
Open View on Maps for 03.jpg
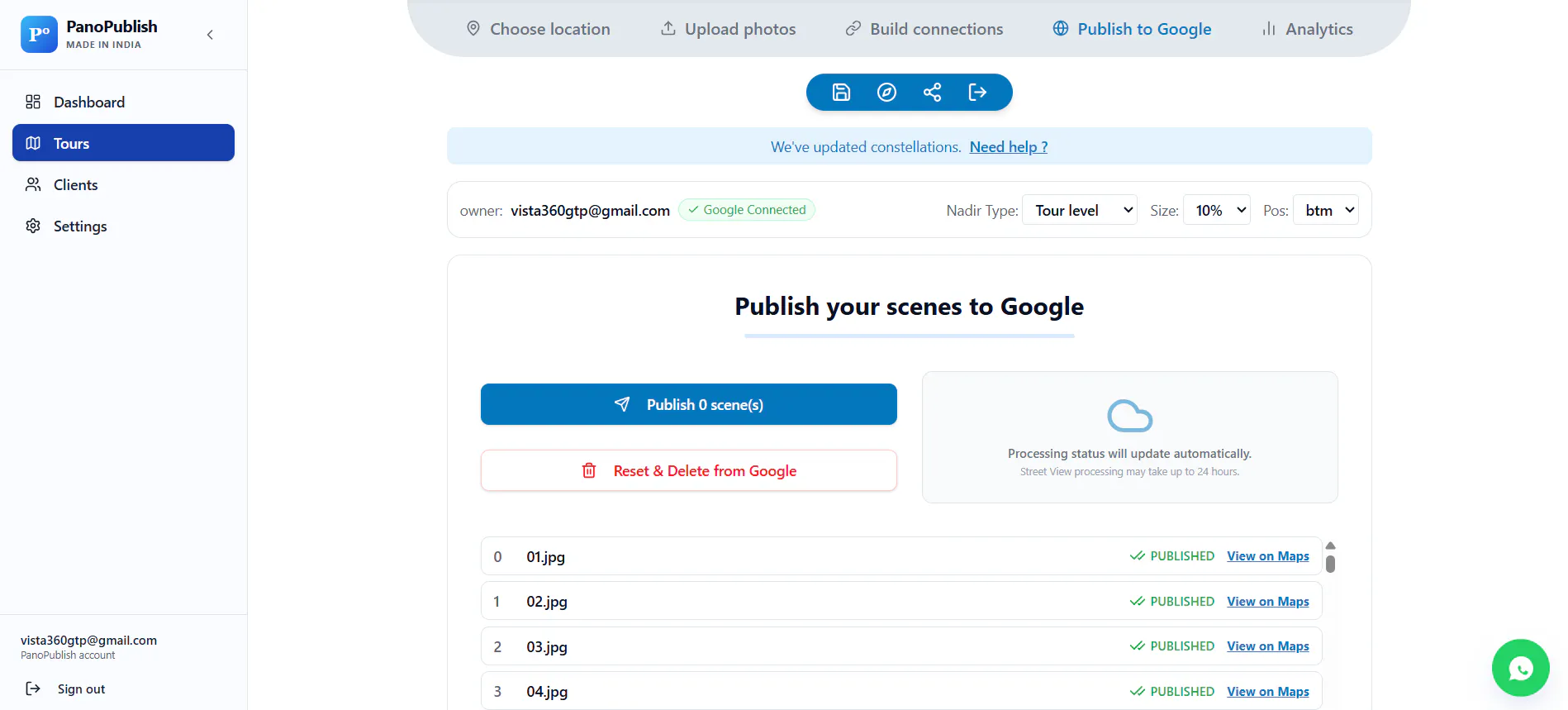point(1268,646)
